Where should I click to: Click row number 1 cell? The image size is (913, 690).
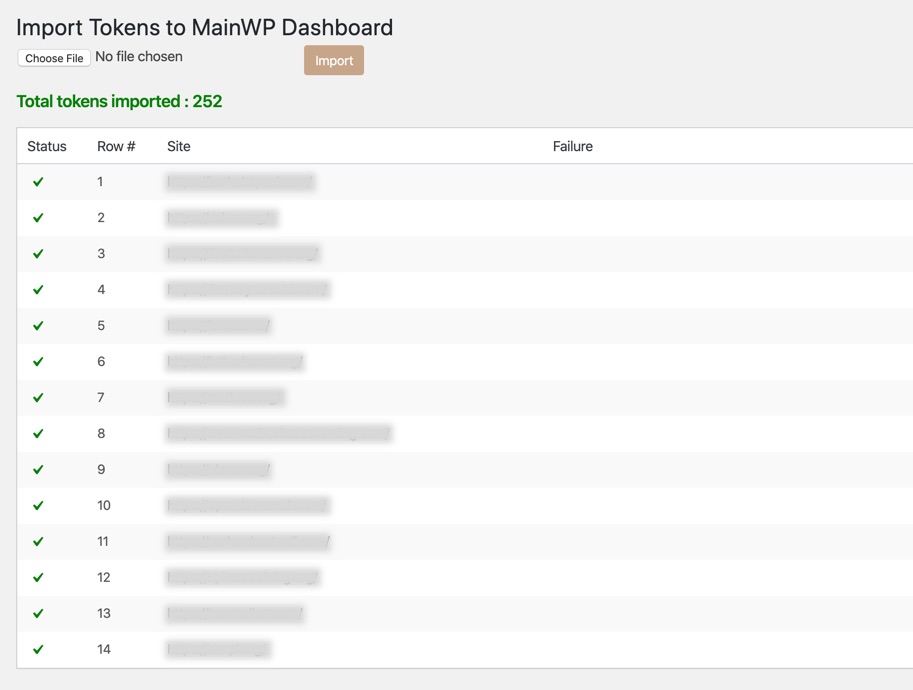pyautogui.click(x=100, y=182)
